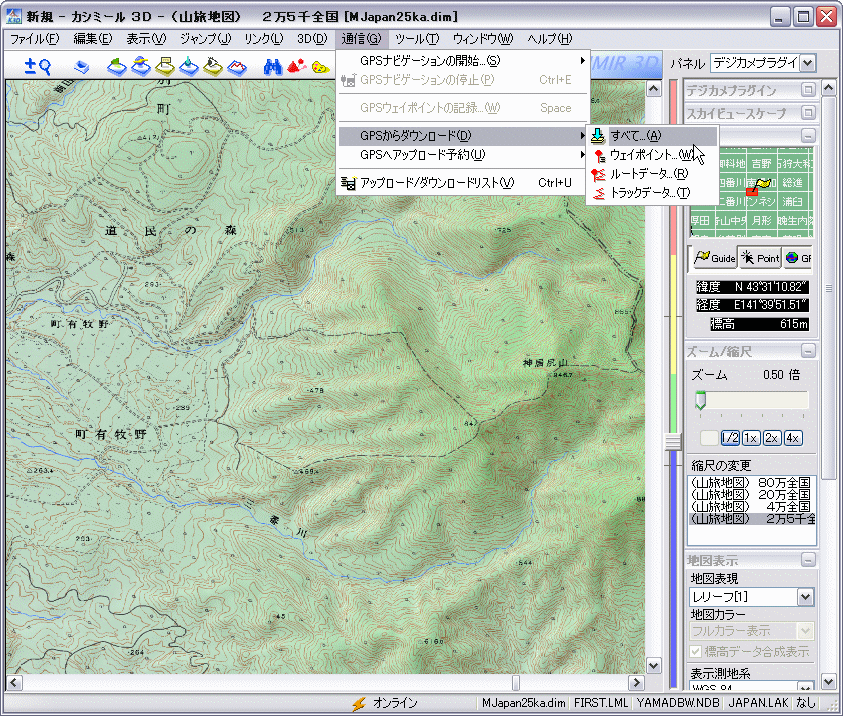Open the パネル combo box dropdown
The height and width of the screenshot is (716, 843).
[807, 63]
